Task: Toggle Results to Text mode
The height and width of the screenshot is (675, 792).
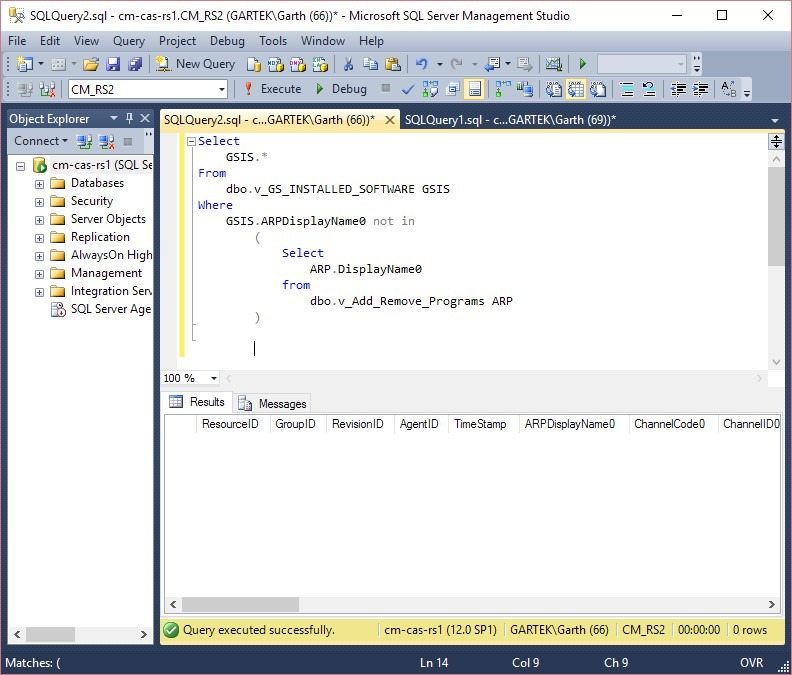Action: pos(554,89)
